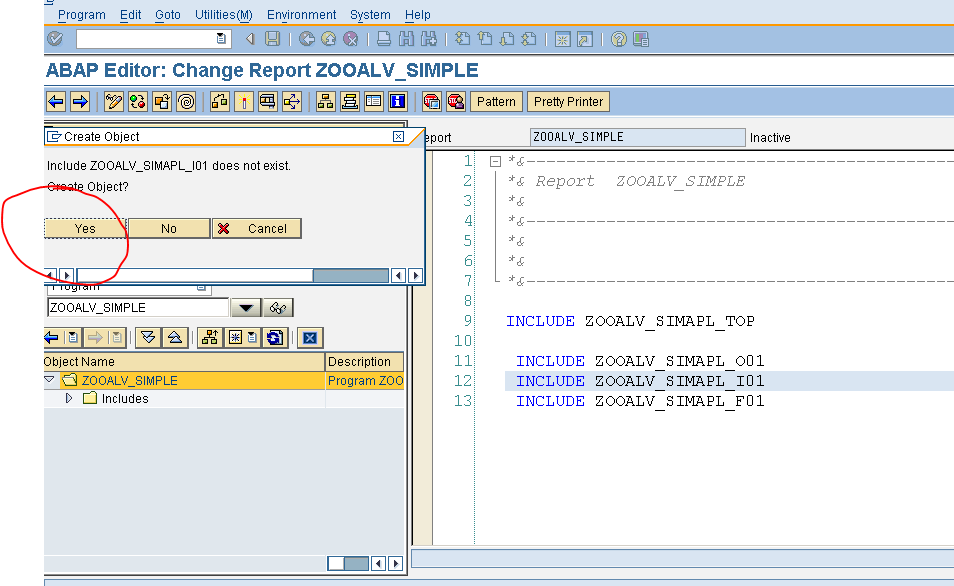The width and height of the screenshot is (954, 586).
Task: Click the red Cancel icon in the standard toolbar
Action: 350,39
